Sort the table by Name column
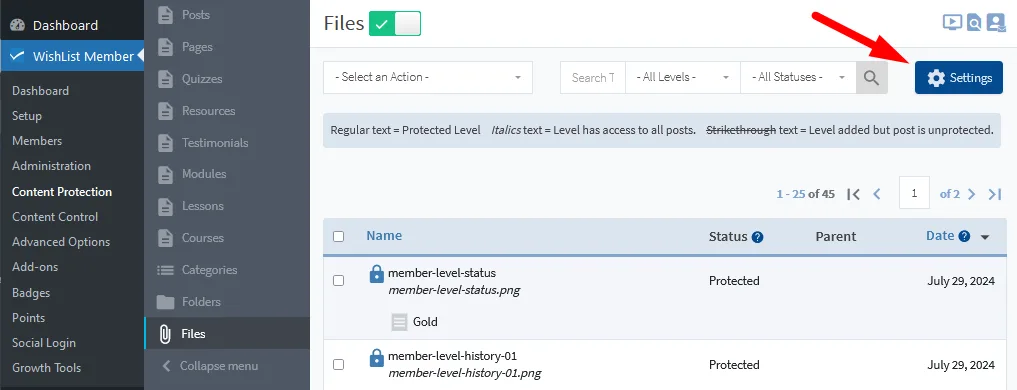 coord(384,236)
